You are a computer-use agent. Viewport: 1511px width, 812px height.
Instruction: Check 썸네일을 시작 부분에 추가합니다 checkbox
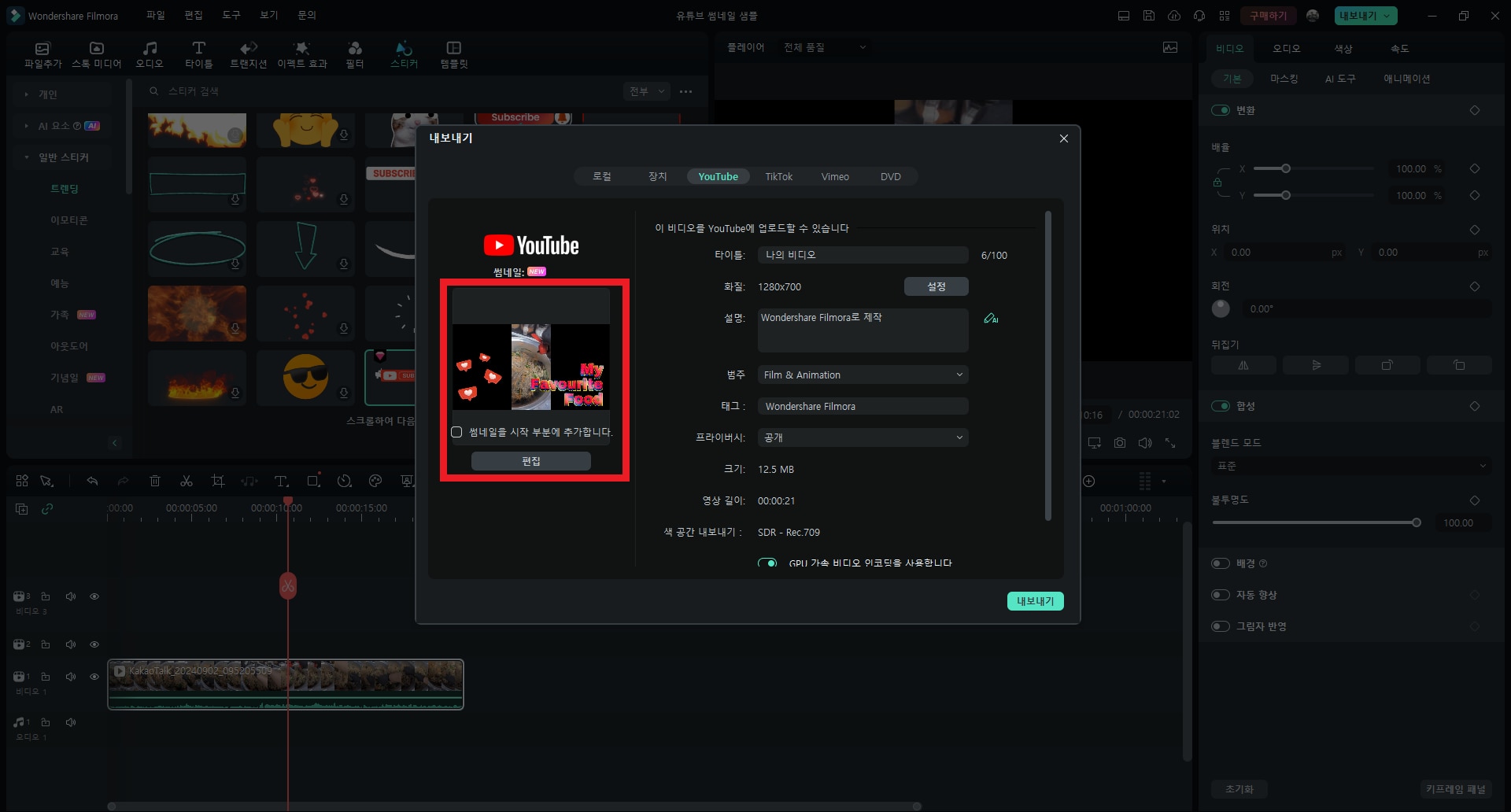click(x=456, y=432)
